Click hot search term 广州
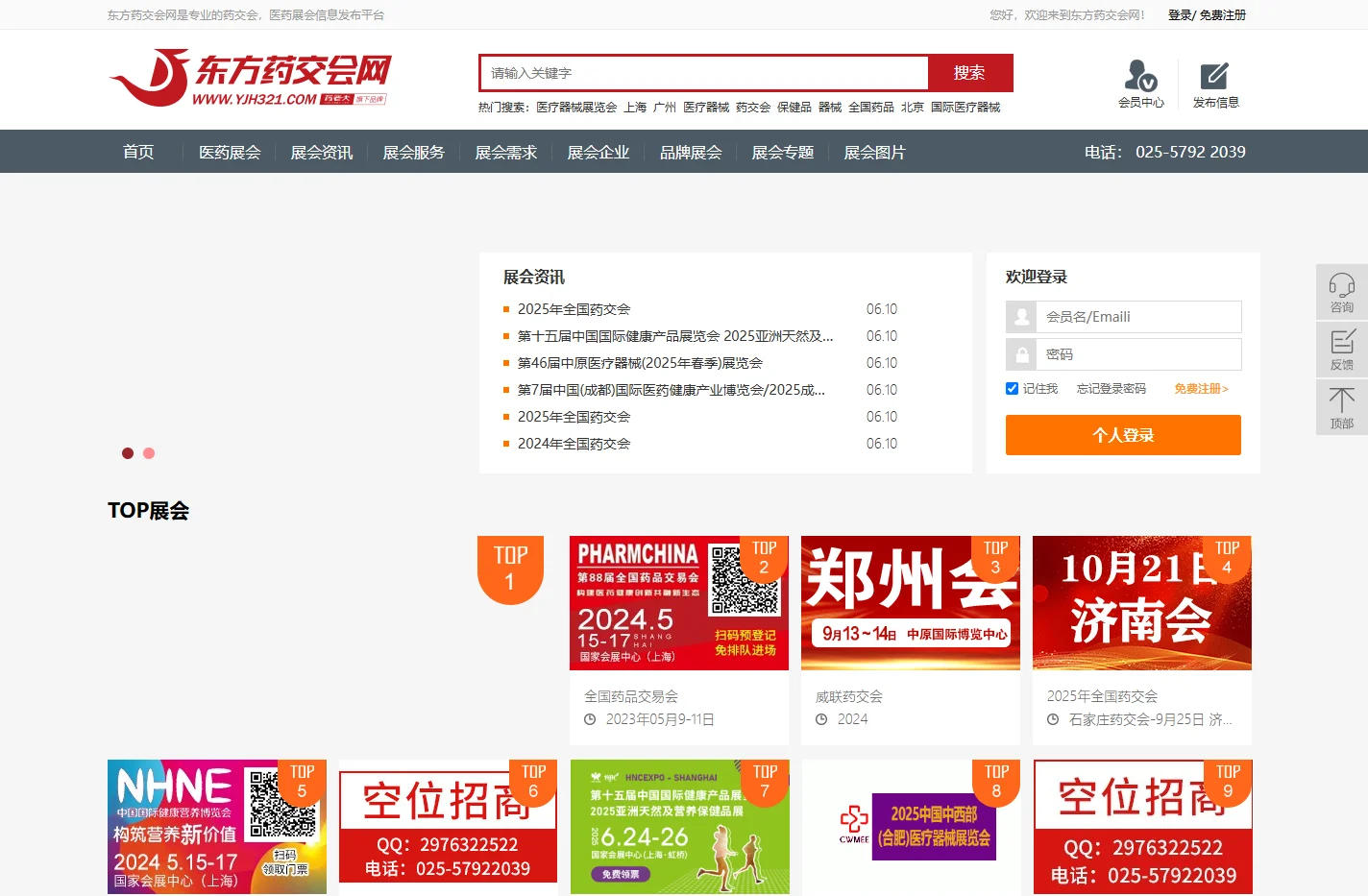 tap(665, 108)
